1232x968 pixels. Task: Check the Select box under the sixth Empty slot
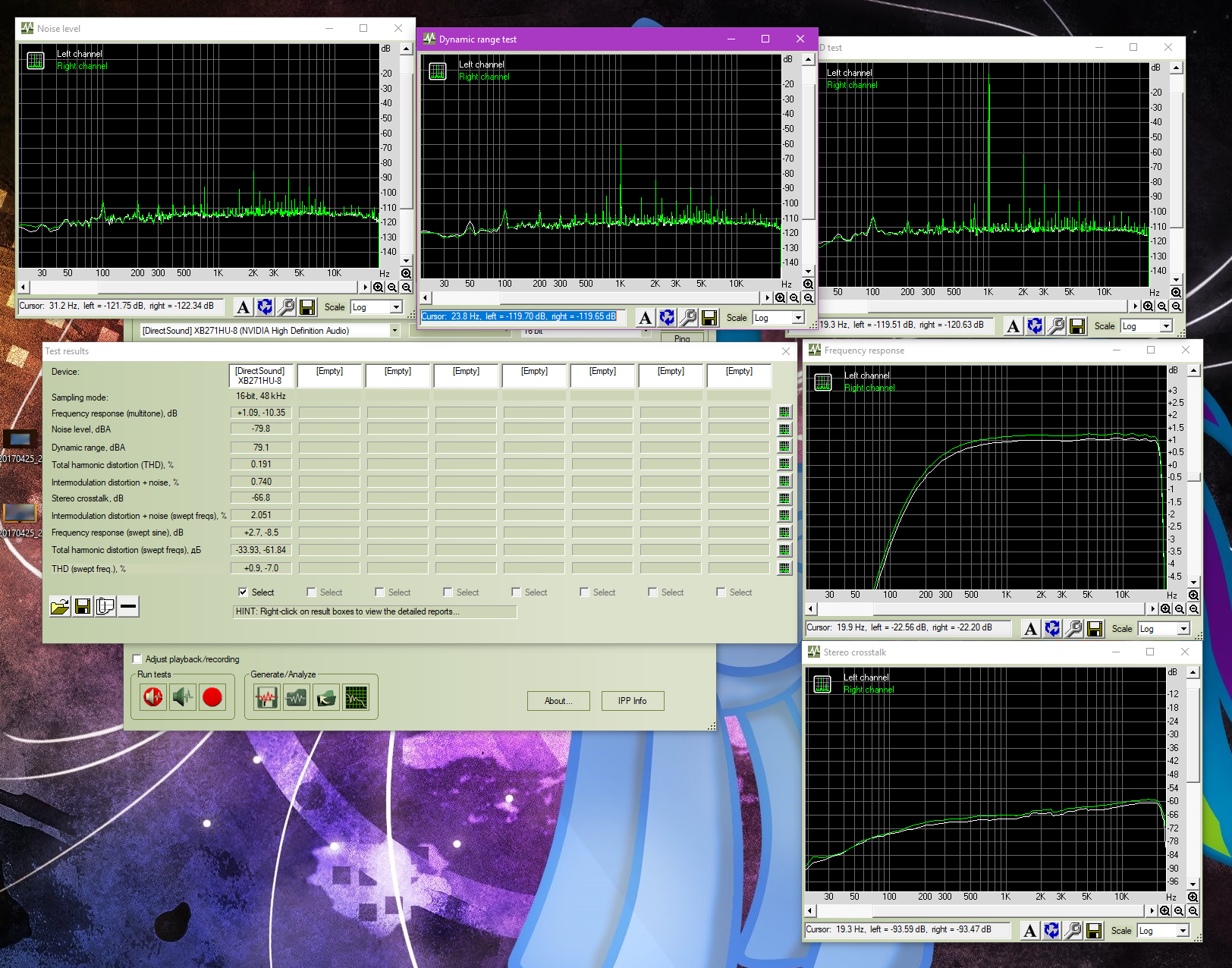click(652, 592)
